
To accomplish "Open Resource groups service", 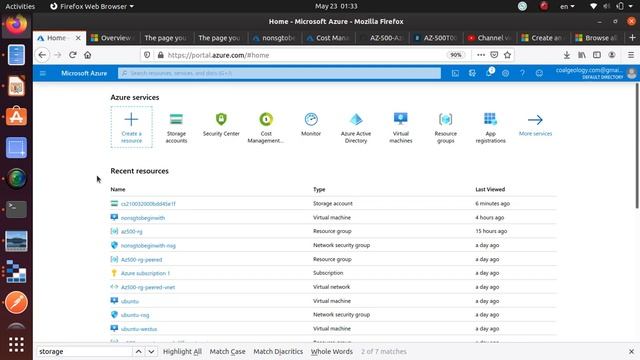I will (446, 128).
